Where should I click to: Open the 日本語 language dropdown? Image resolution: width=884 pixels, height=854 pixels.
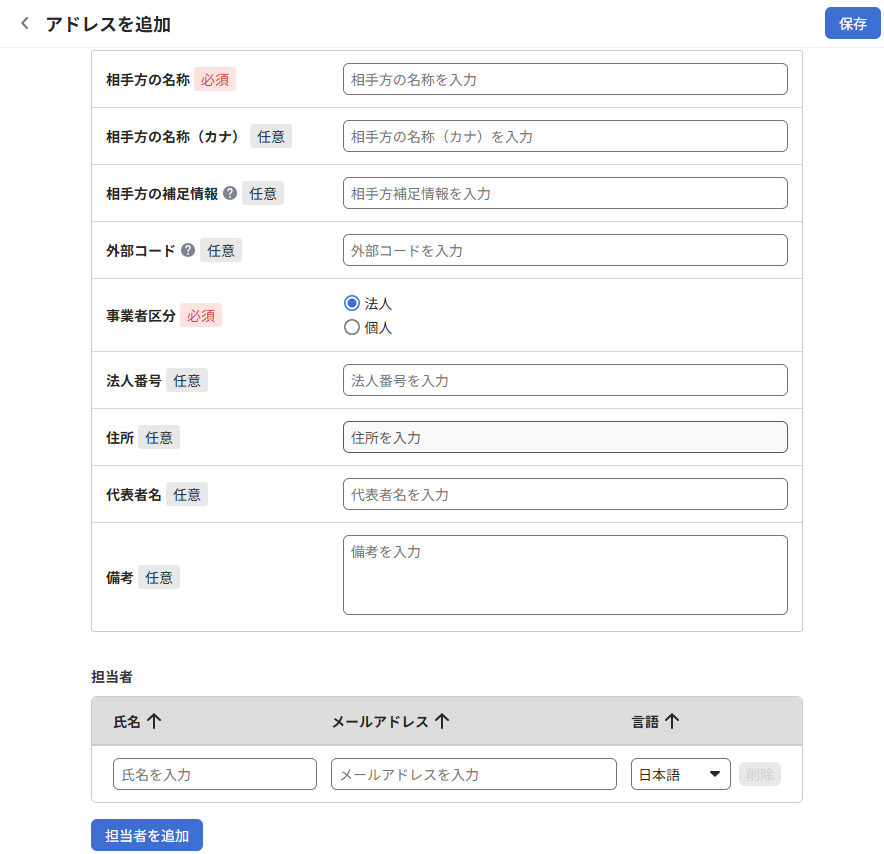[x=680, y=774]
